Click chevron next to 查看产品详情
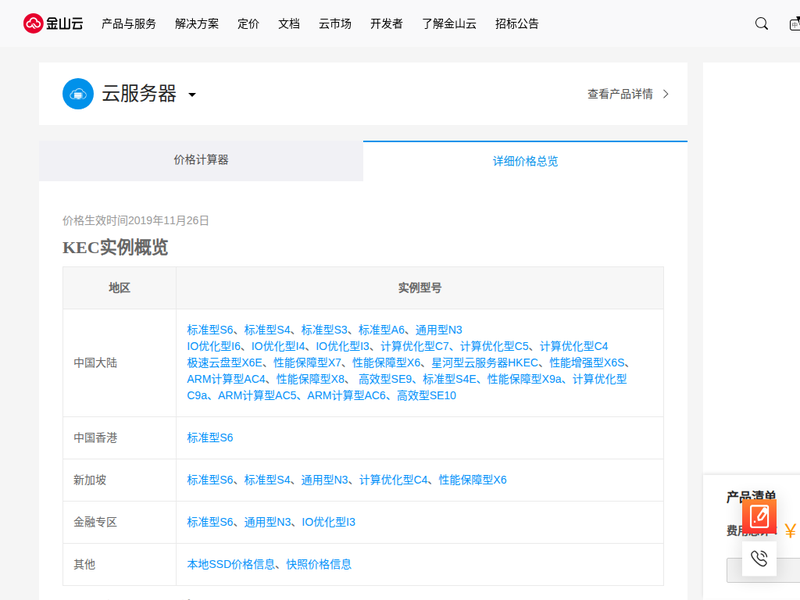This screenshot has width=800, height=600. [x=665, y=94]
